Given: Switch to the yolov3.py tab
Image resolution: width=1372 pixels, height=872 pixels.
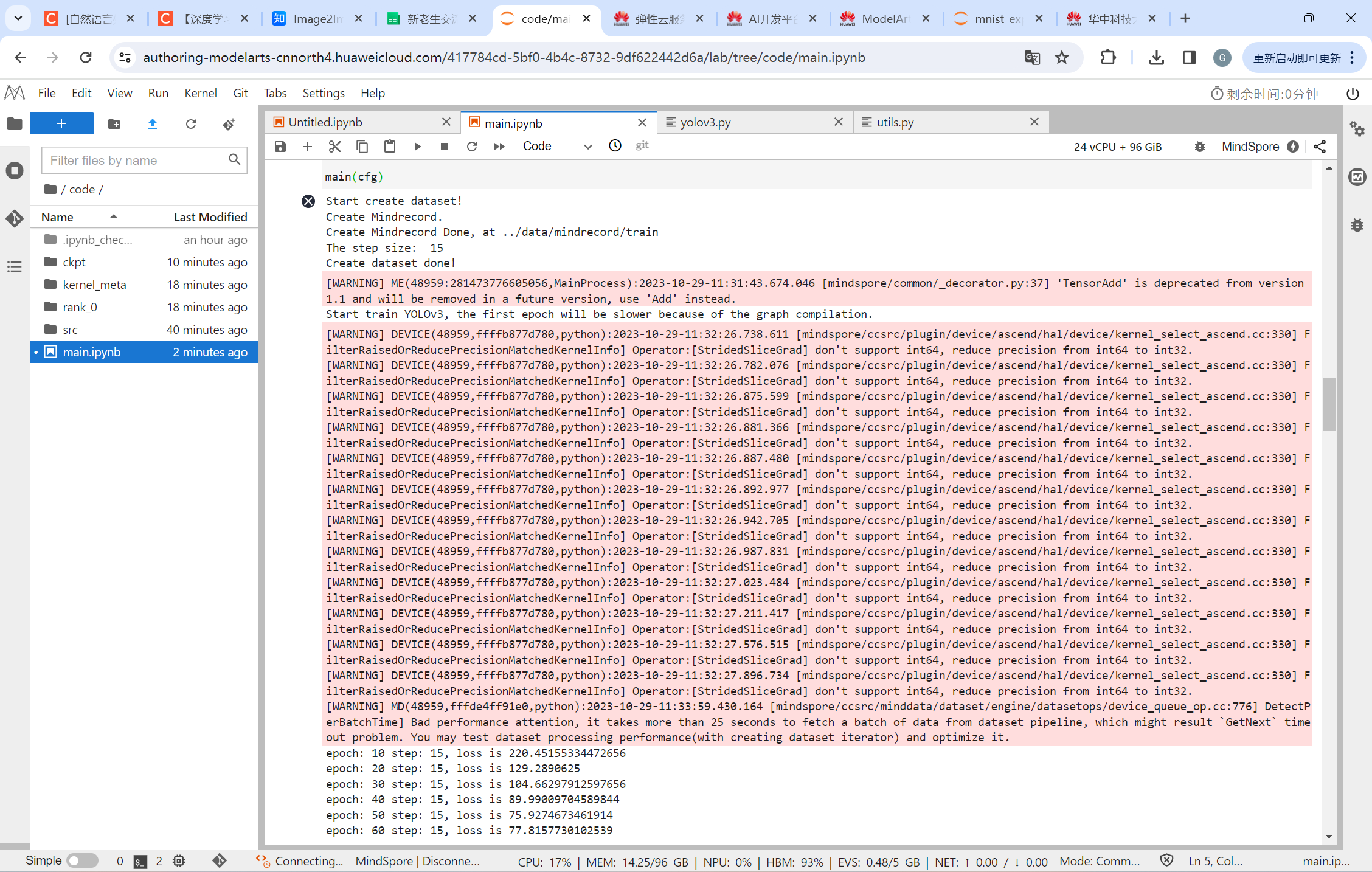Looking at the screenshot, I should pyautogui.click(x=705, y=122).
